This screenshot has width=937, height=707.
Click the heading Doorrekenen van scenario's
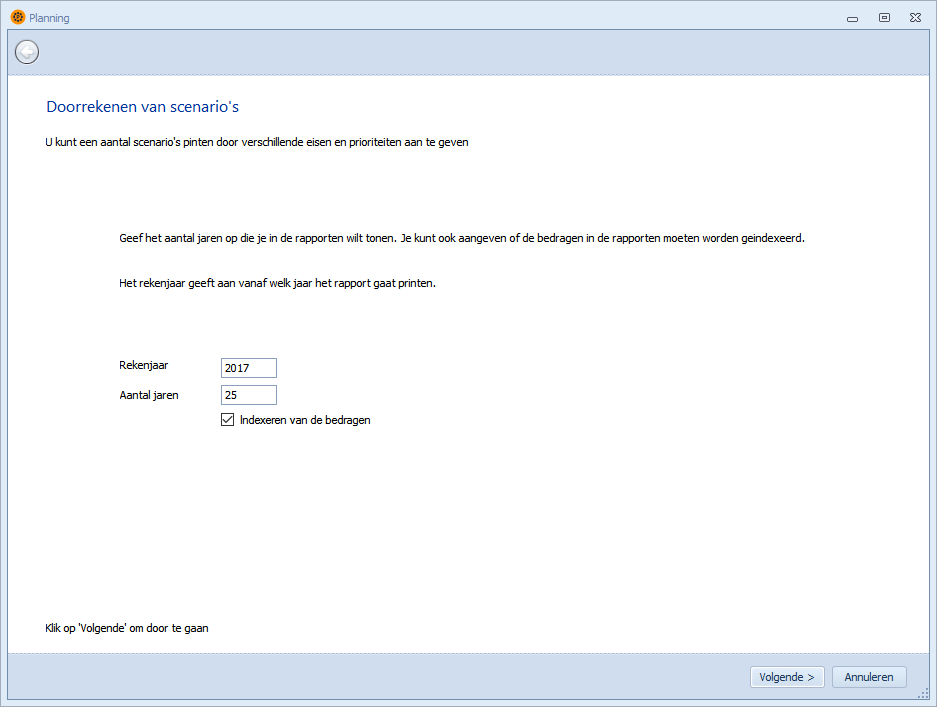(x=143, y=106)
